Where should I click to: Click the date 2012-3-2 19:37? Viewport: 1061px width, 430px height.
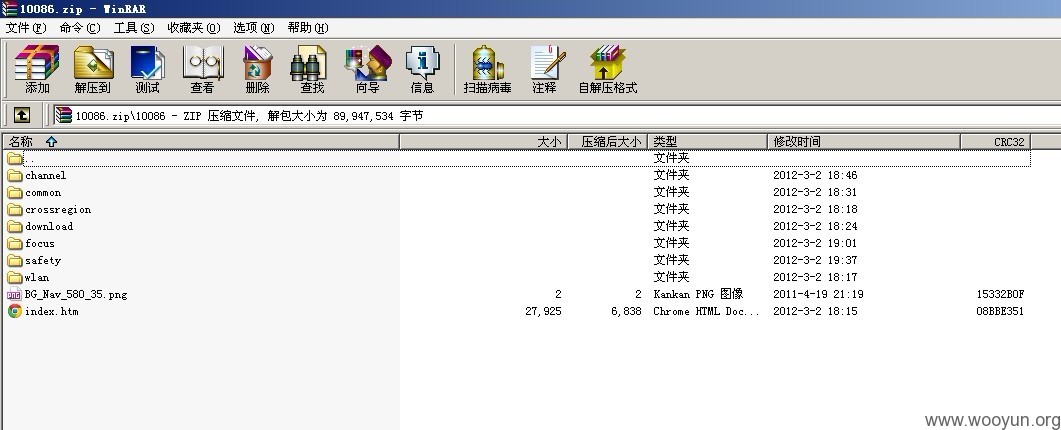coord(815,261)
